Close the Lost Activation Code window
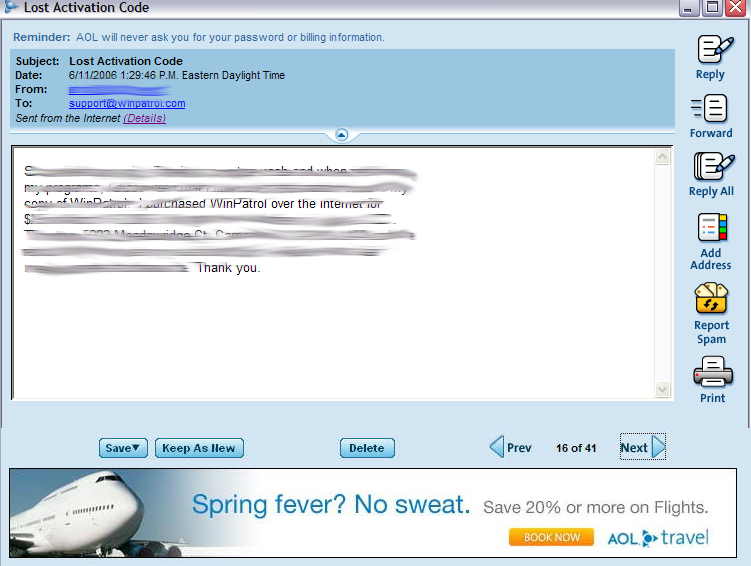 coord(736,8)
